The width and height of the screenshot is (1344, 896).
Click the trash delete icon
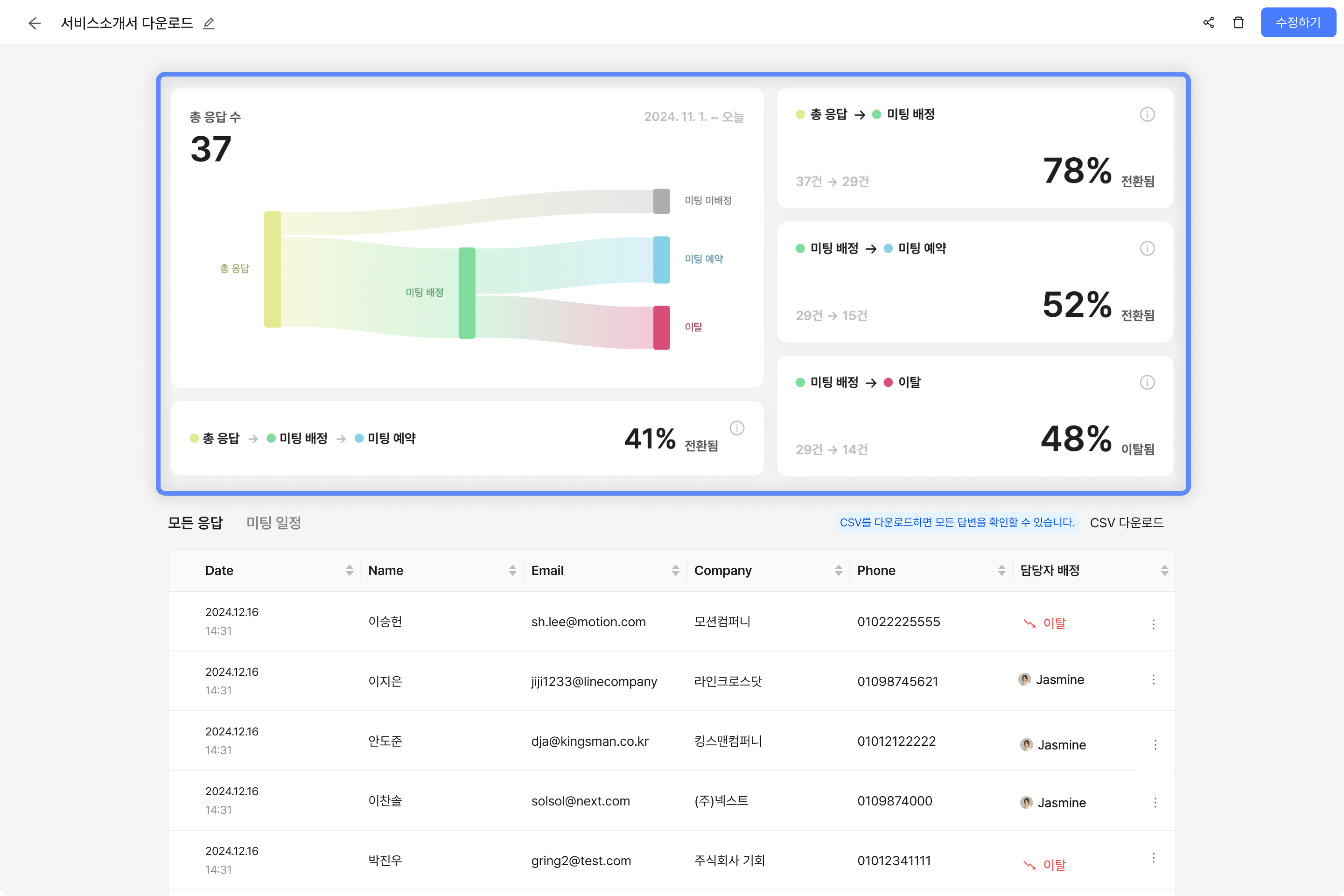click(x=1238, y=22)
